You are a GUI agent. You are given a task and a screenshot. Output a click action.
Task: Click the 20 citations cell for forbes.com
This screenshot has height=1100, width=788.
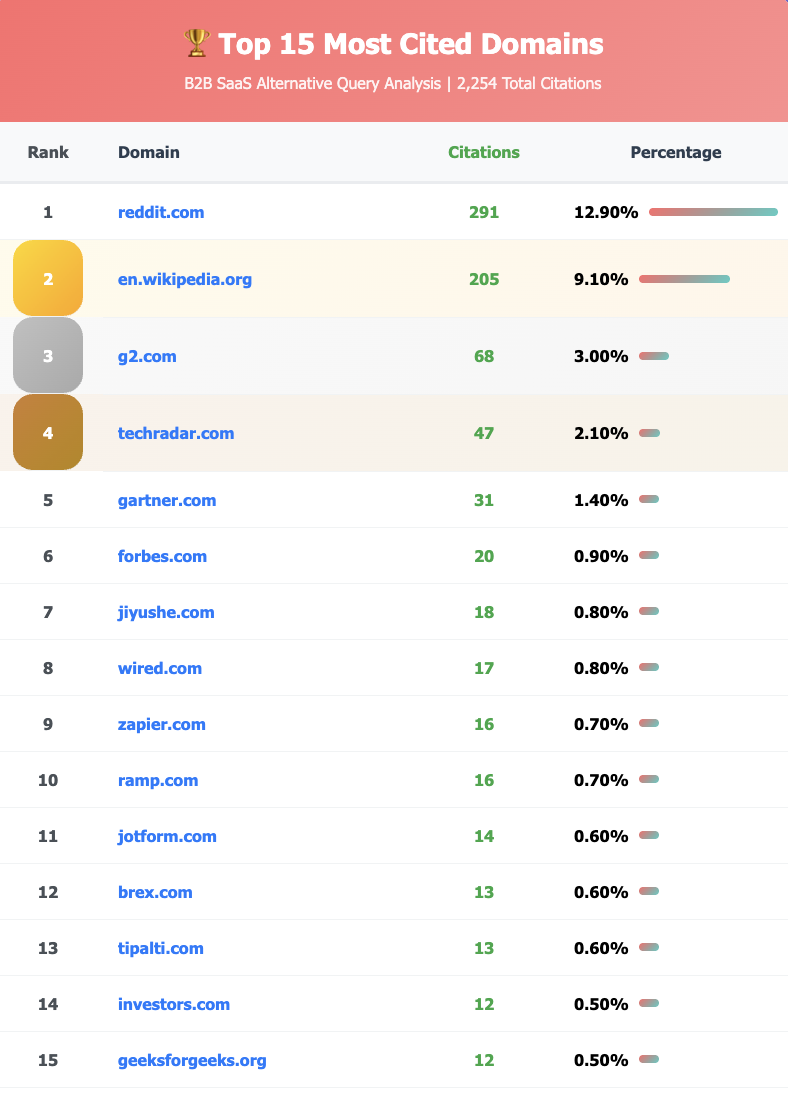coord(483,556)
